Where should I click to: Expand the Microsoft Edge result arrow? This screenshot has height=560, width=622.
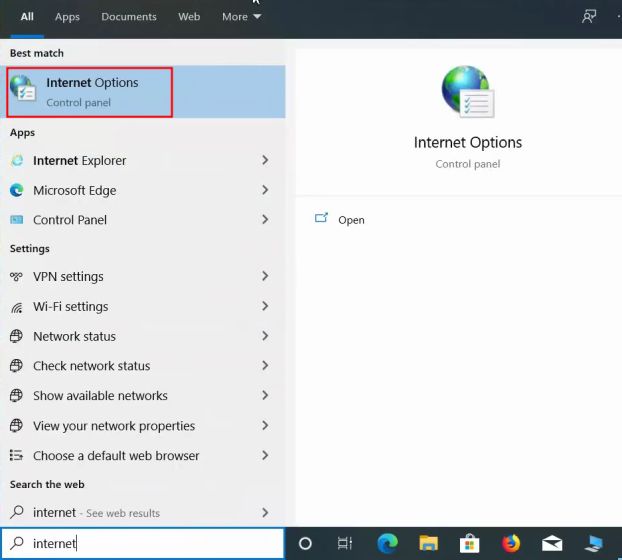tap(265, 190)
